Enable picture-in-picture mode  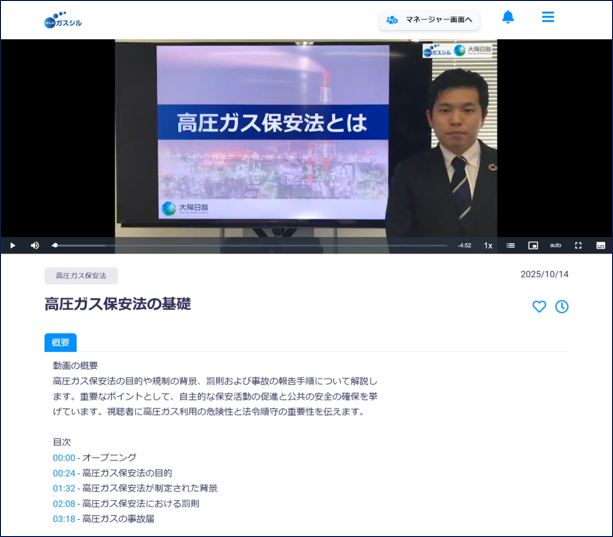coord(533,245)
